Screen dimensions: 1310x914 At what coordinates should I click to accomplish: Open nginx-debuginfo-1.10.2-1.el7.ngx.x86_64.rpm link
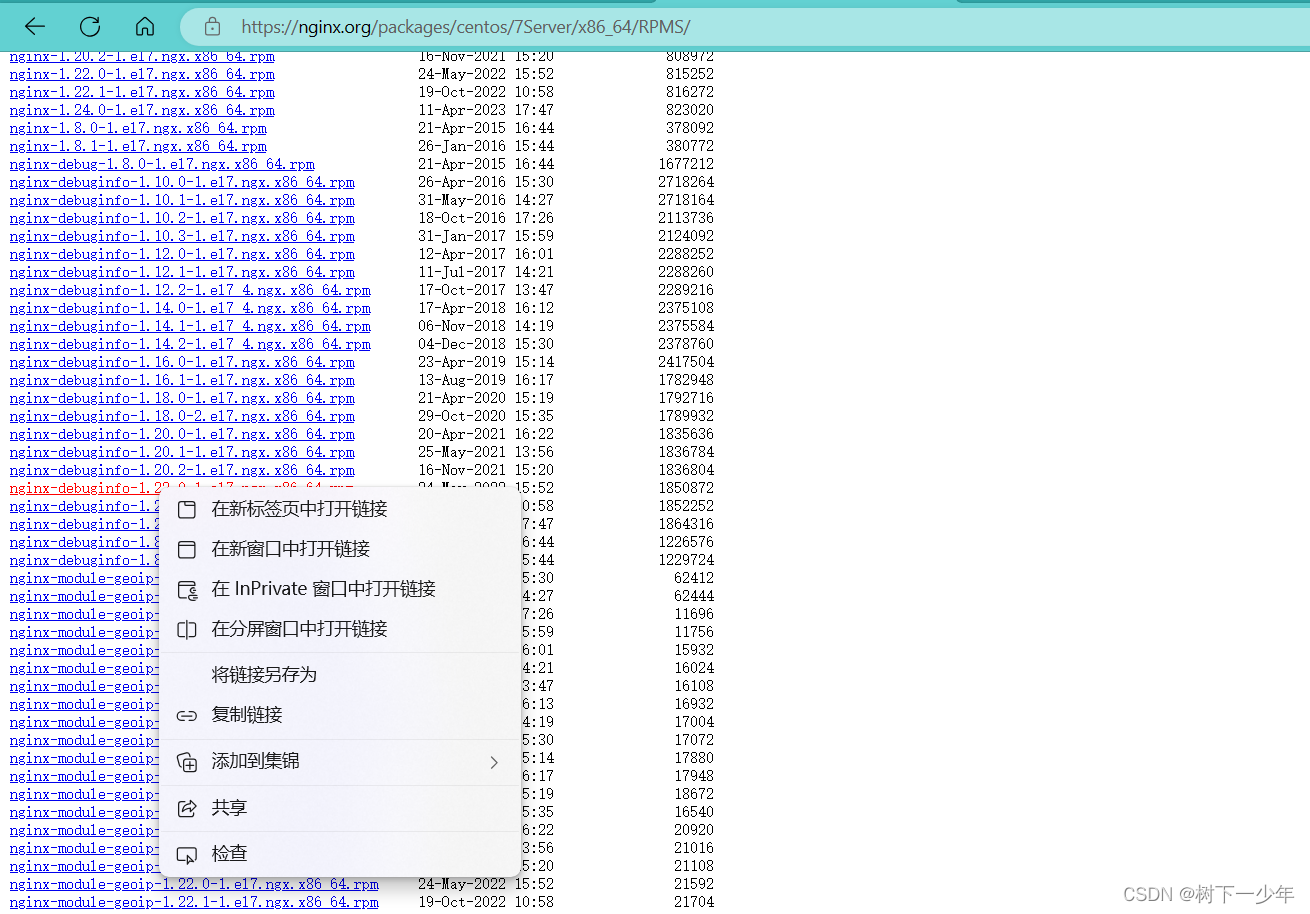[x=182, y=218]
